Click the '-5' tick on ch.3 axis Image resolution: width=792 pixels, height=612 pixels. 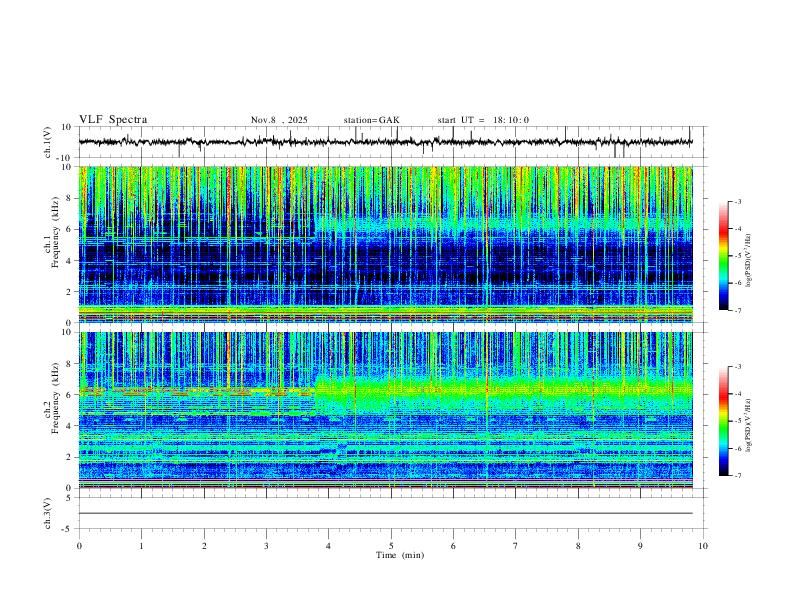[67, 529]
